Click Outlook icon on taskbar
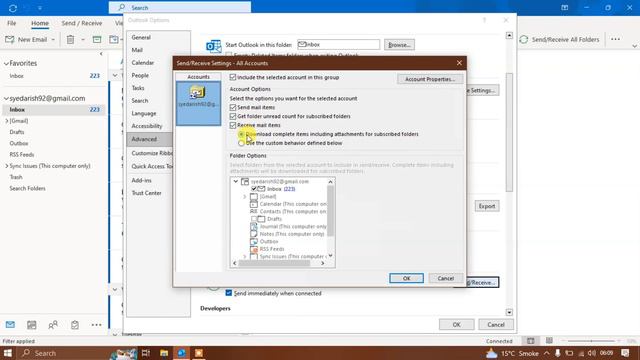640x360 pixels. [182, 353]
